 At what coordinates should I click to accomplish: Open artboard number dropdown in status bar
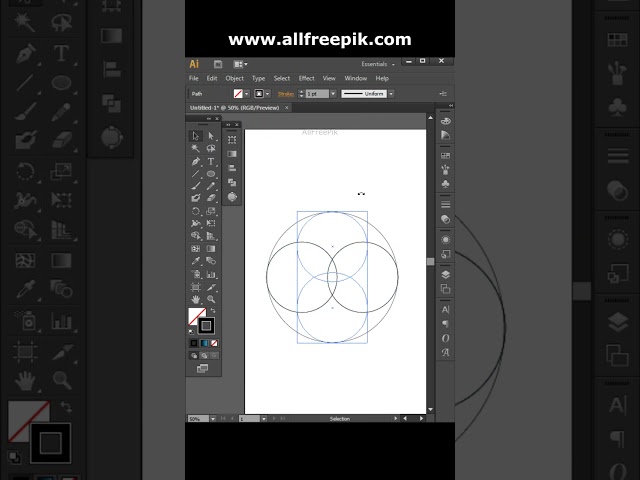pyautogui.click(x=264, y=419)
